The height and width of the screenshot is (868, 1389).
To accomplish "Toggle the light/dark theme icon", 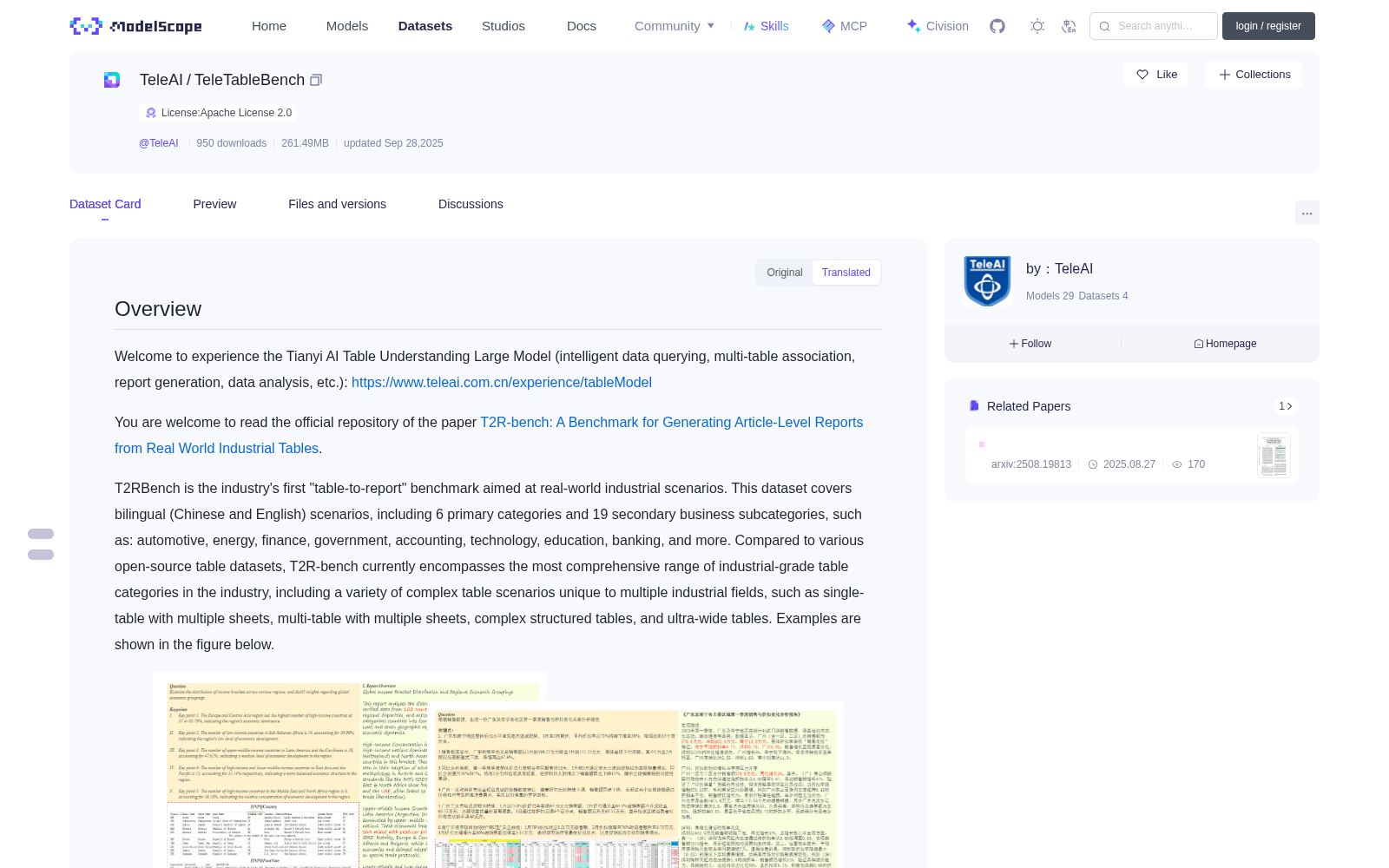I will (1037, 26).
